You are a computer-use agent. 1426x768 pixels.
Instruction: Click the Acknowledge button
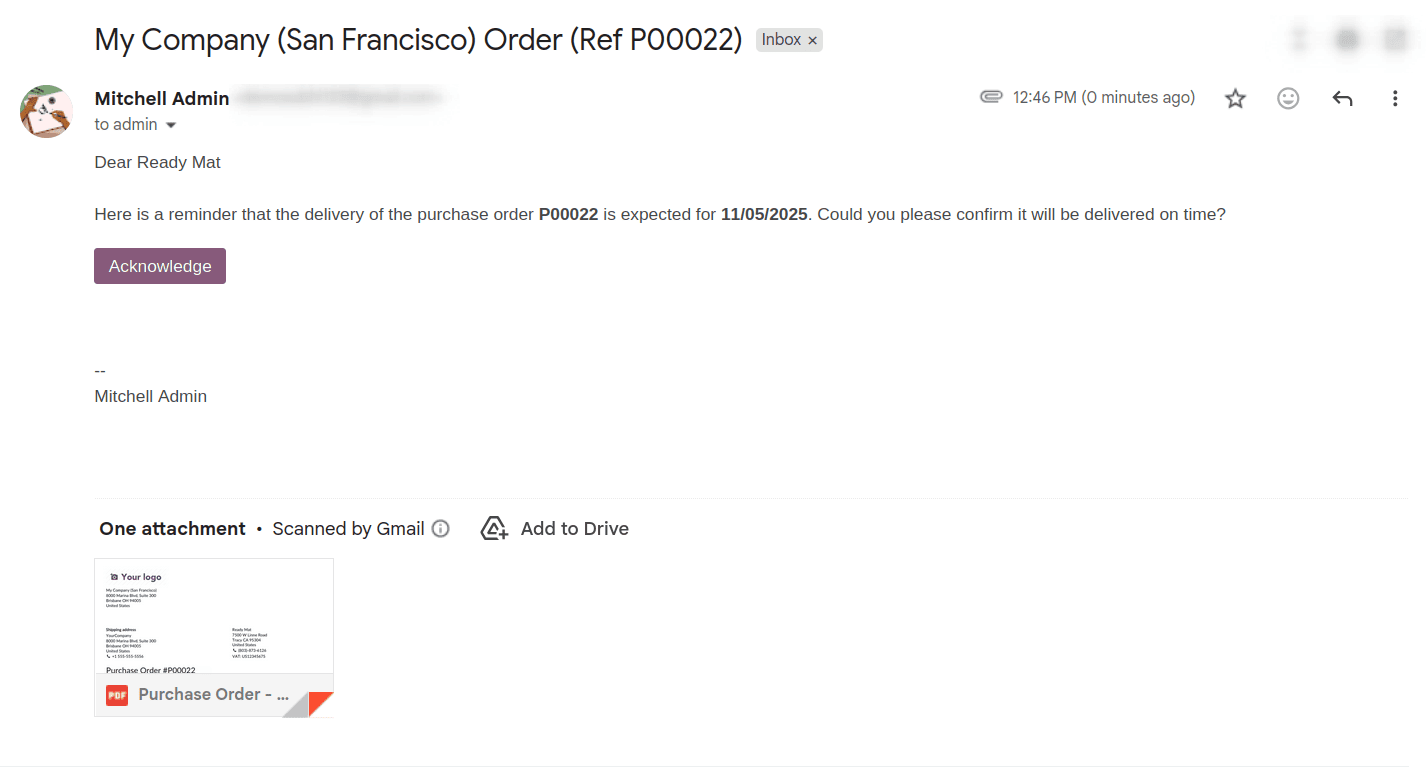(159, 265)
